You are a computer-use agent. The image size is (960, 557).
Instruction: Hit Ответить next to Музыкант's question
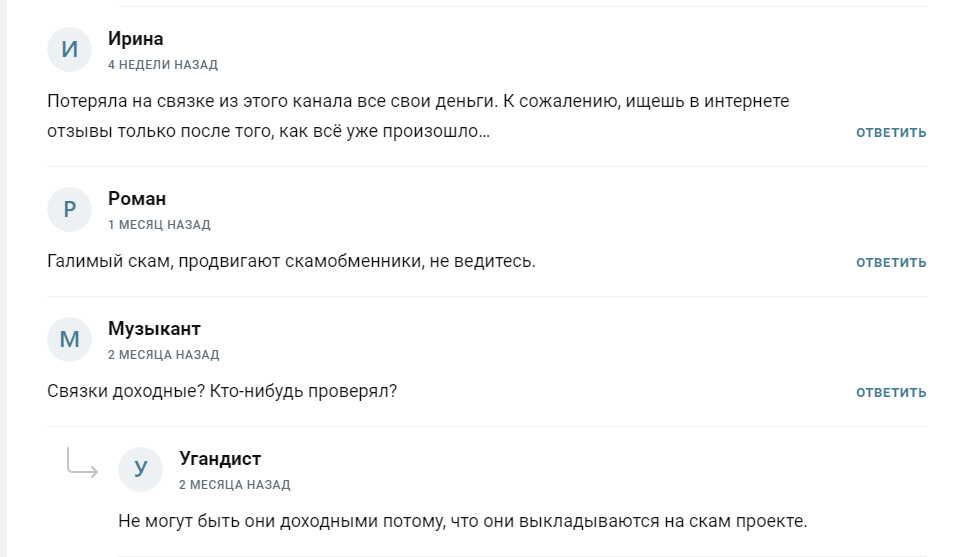pos(891,392)
